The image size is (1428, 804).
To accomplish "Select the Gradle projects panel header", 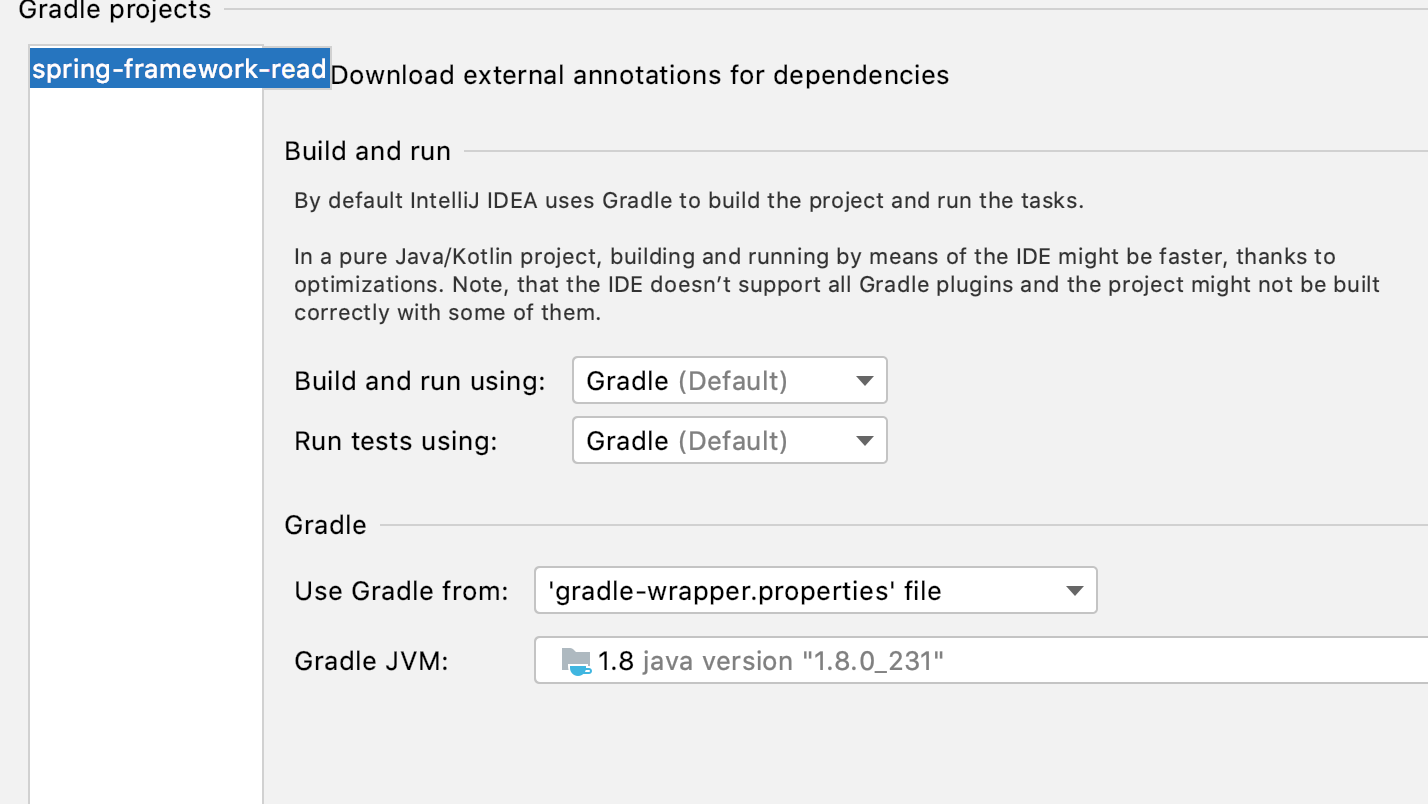I will [113, 12].
